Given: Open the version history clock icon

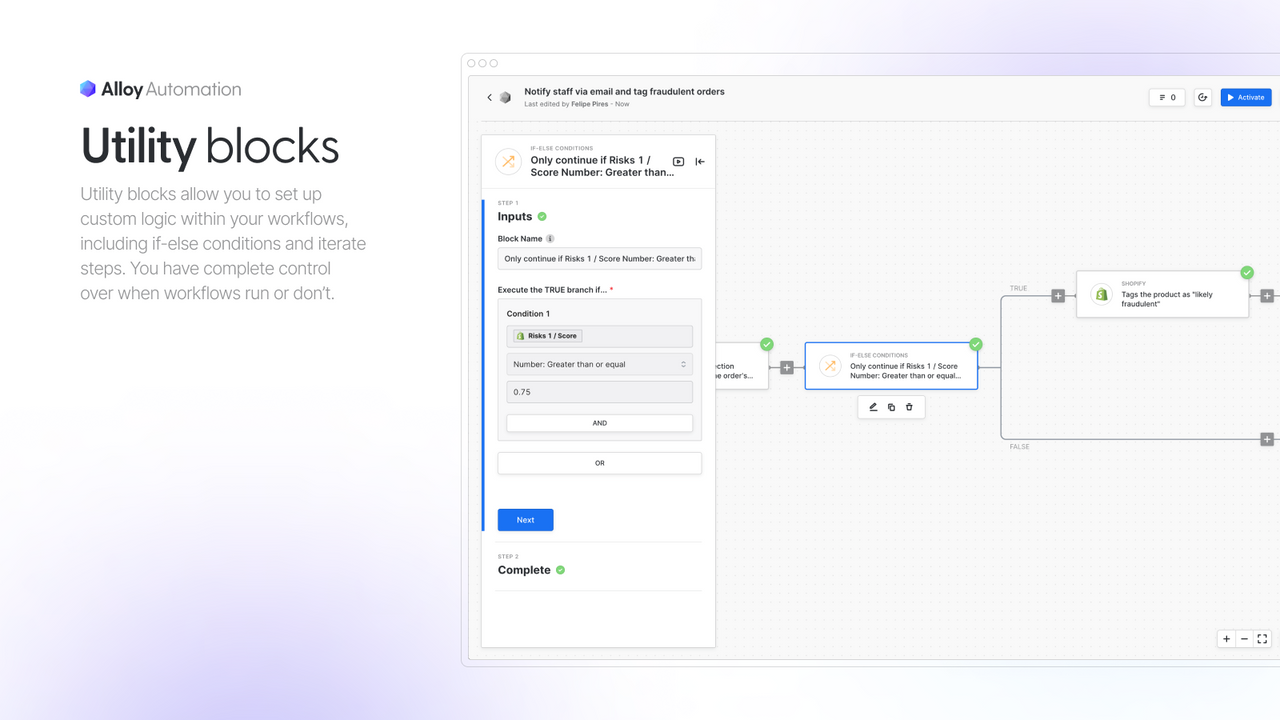Looking at the screenshot, I should pos(1203,97).
